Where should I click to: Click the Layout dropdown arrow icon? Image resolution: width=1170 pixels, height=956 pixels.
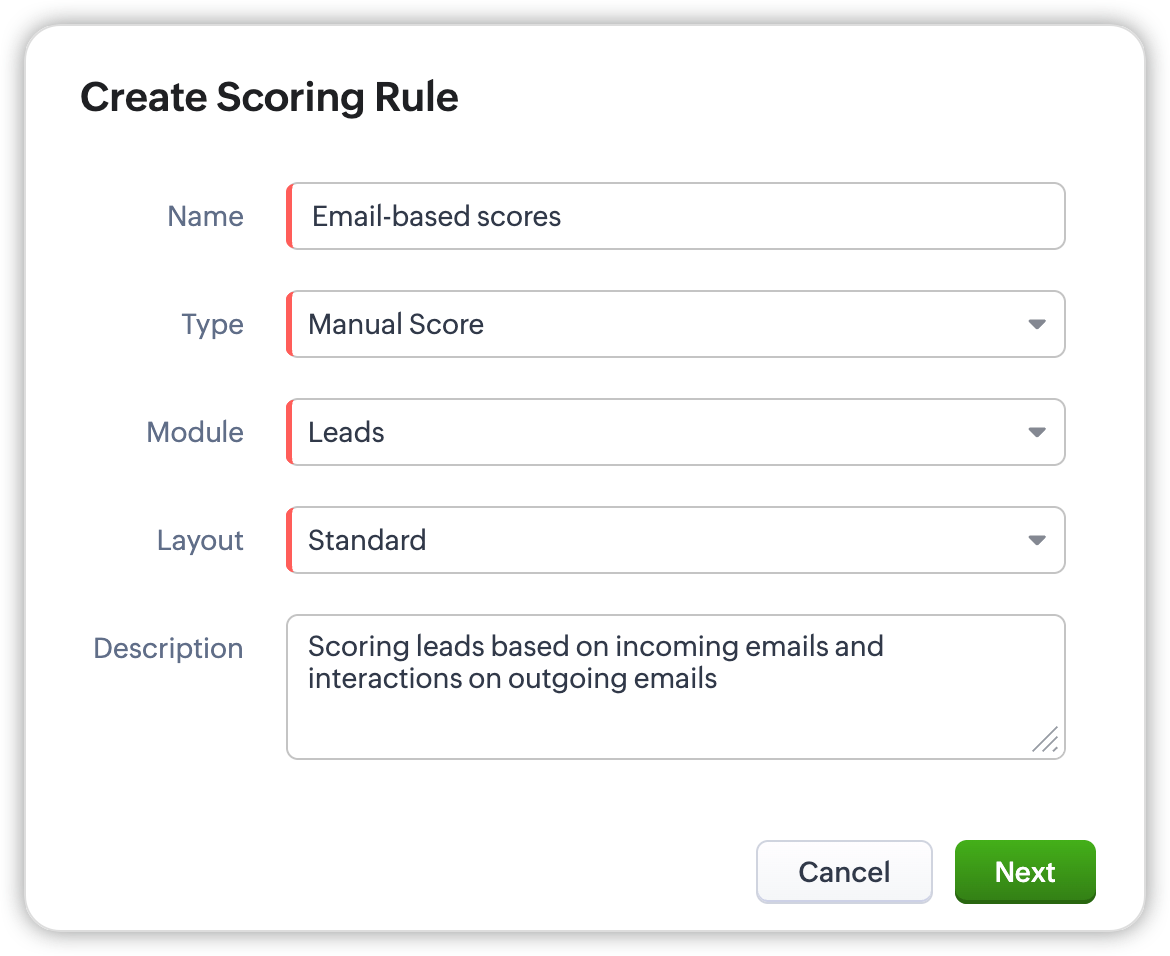(x=1037, y=540)
